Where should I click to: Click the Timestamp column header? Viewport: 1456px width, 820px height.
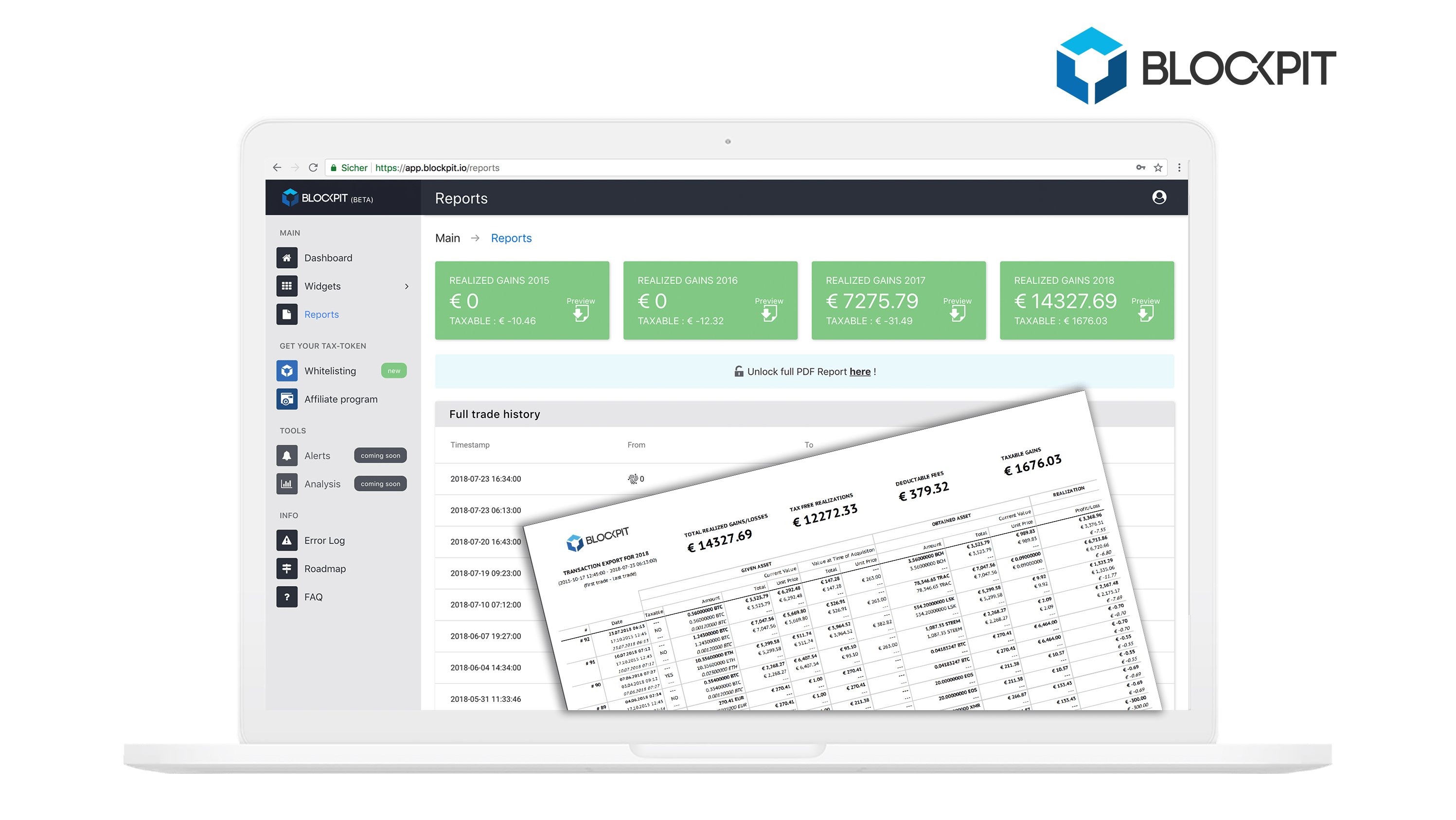470,445
